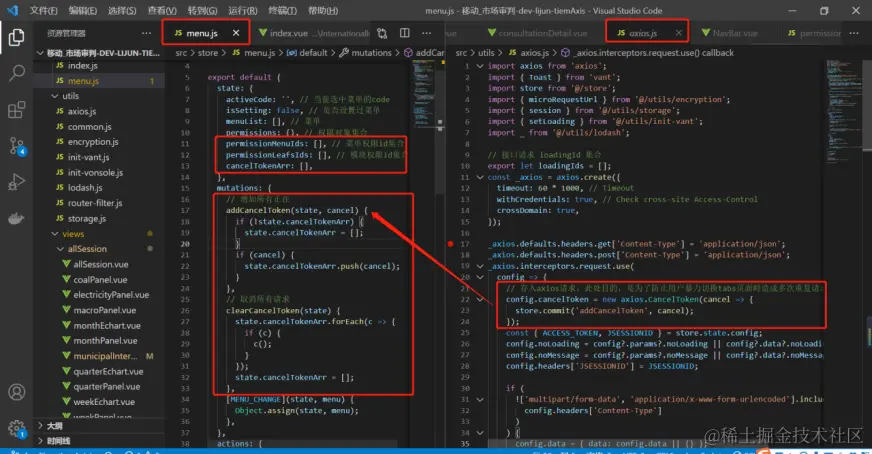The width and height of the screenshot is (872, 454).
Task: Open 编辑(E) menu
Action: pyautogui.click(x=82, y=11)
